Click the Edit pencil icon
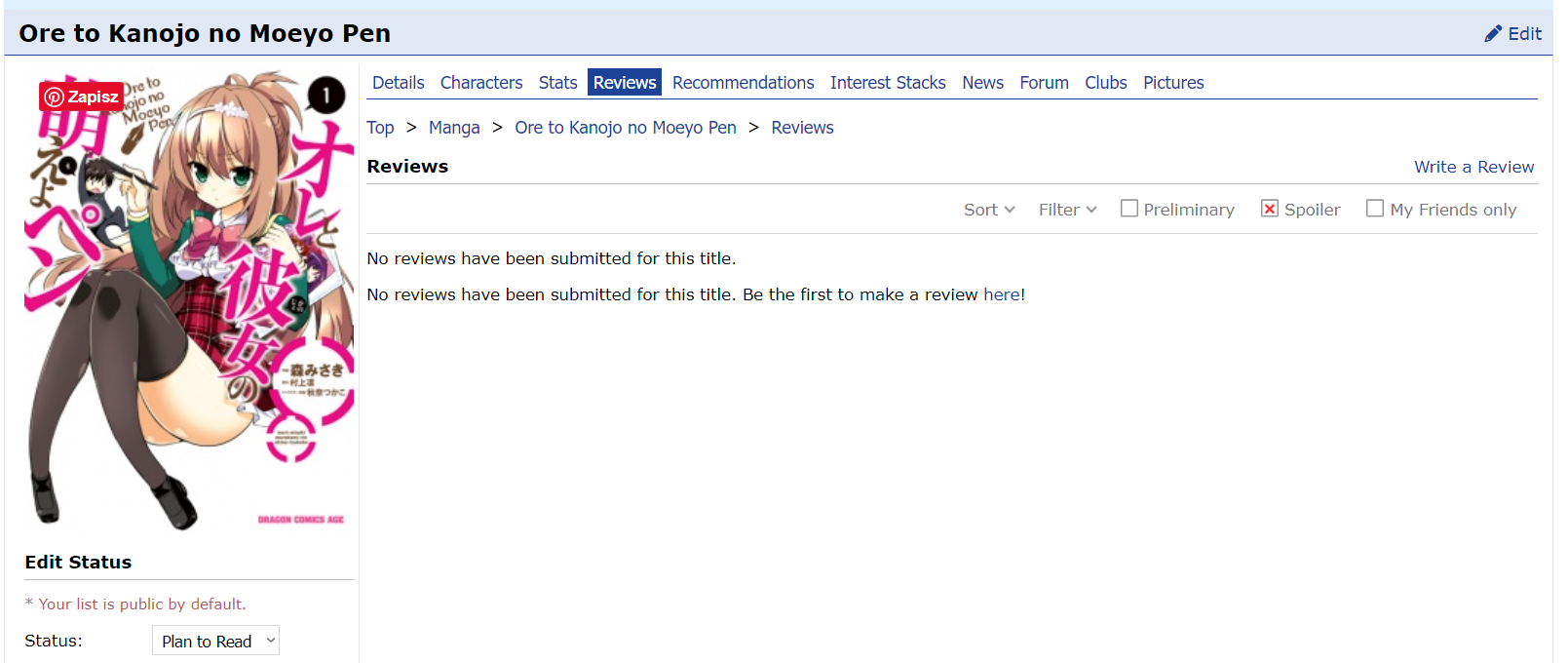This screenshot has width=1568, height=663. tap(1492, 34)
